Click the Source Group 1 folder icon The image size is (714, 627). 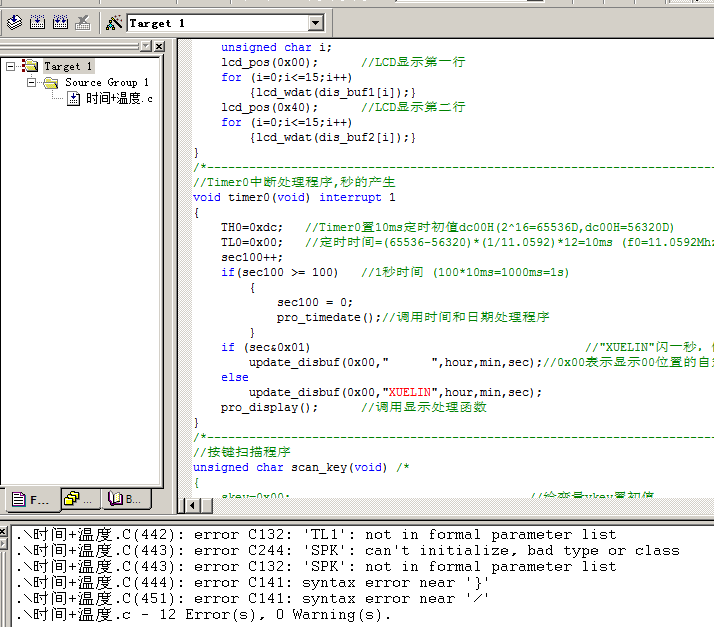coord(51,82)
